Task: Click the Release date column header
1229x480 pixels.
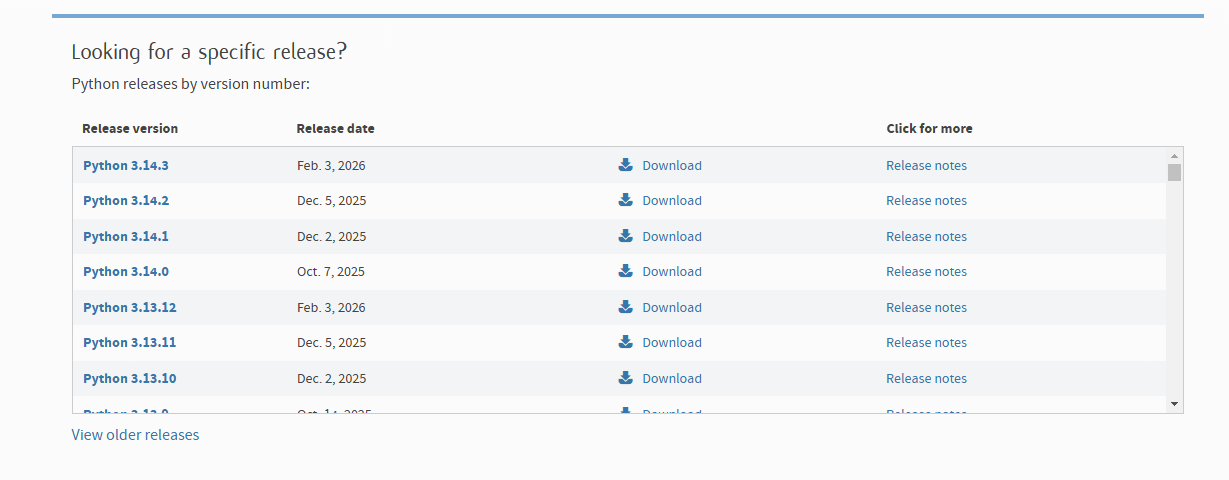Action: 336,129
